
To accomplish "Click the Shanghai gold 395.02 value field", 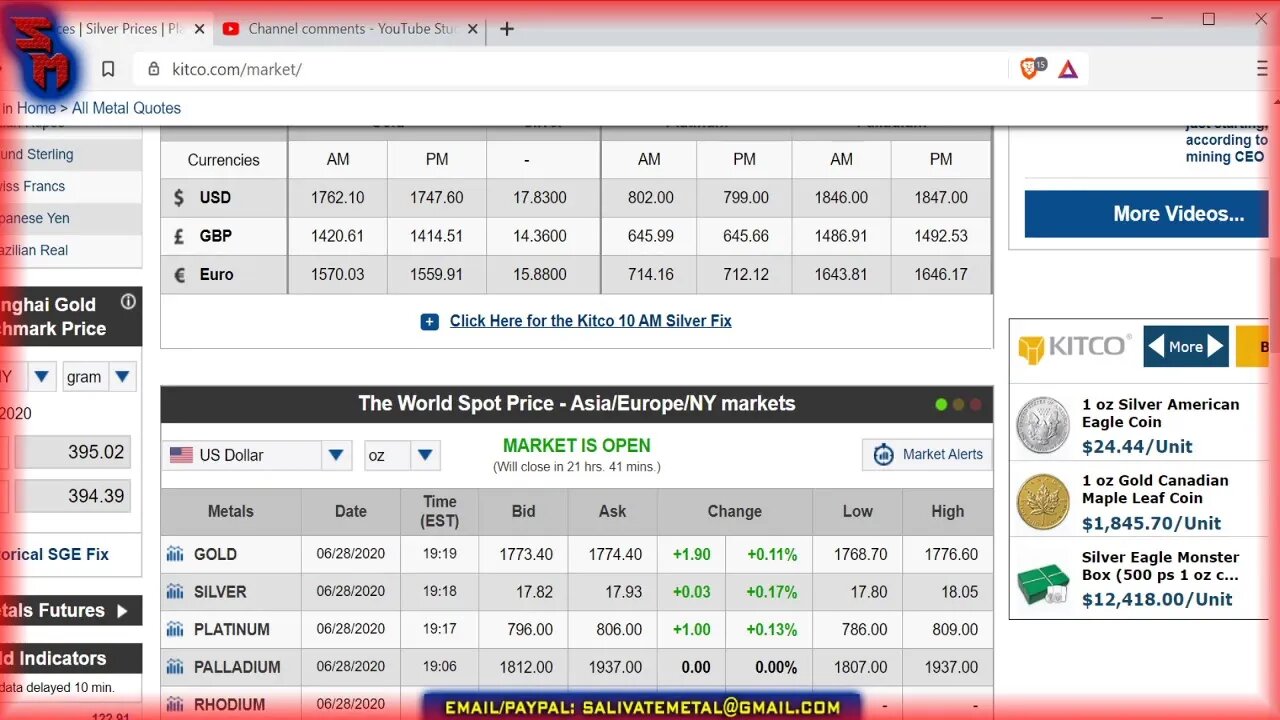I will point(72,452).
